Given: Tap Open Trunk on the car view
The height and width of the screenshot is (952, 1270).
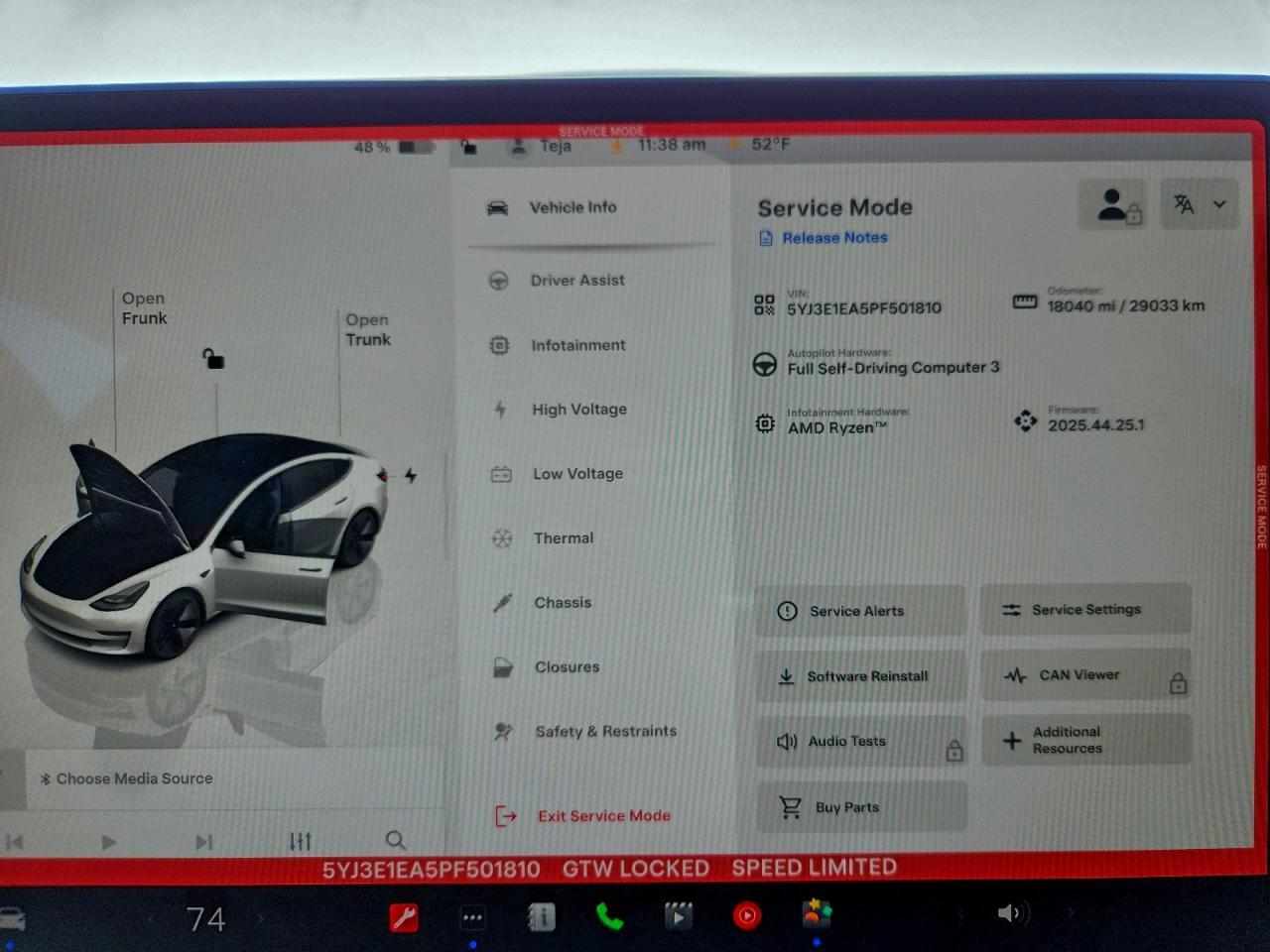Looking at the screenshot, I should coord(368,329).
